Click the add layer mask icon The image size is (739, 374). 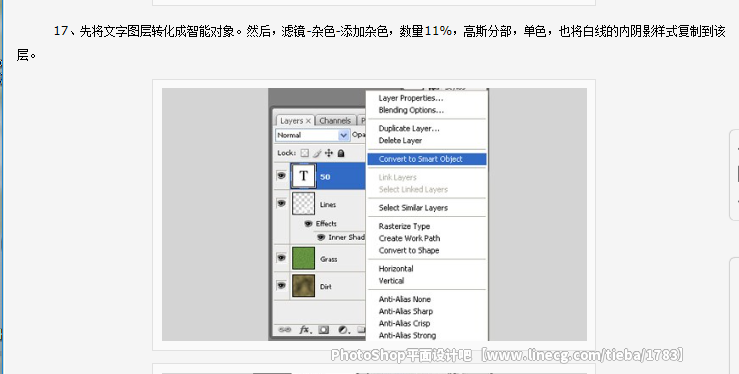click(324, 330)
